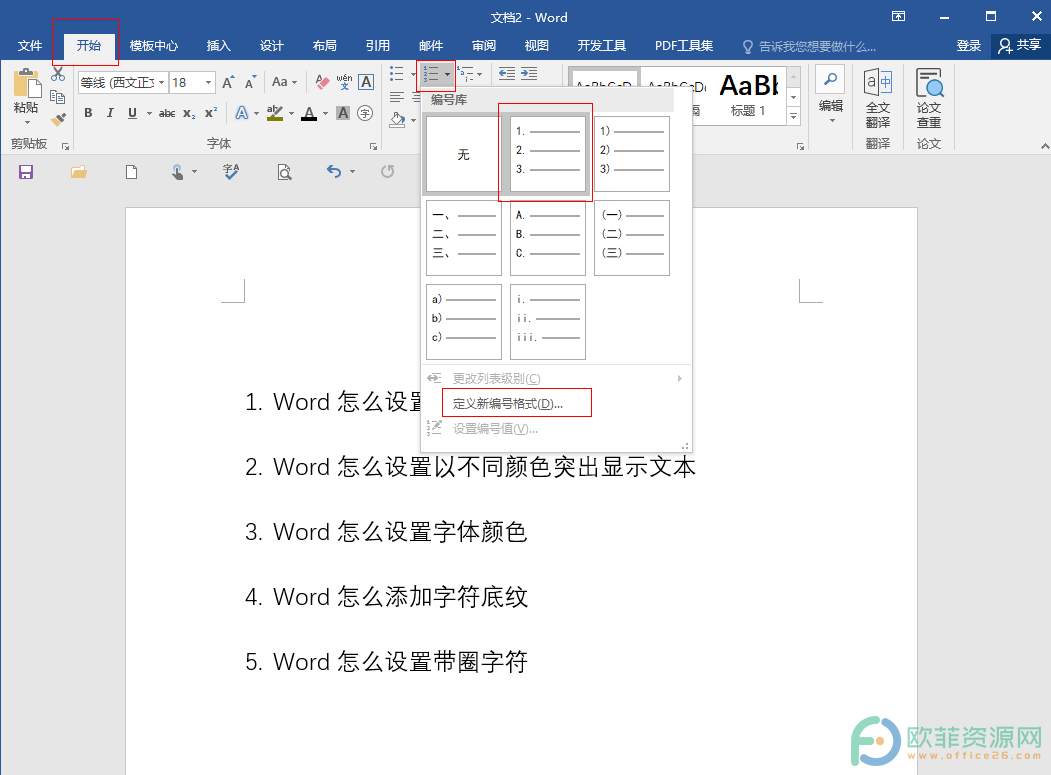Select the 1) 2) 3) numbering format
This screenshot has width=1051, height=775.
click(631, 154)
